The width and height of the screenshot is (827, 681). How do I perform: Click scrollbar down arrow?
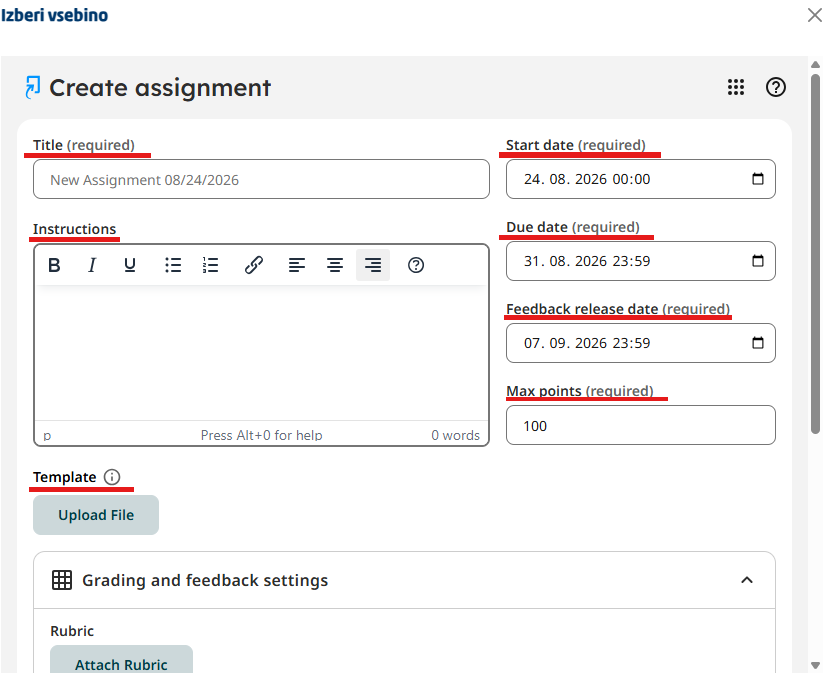[x=815, y=665]
